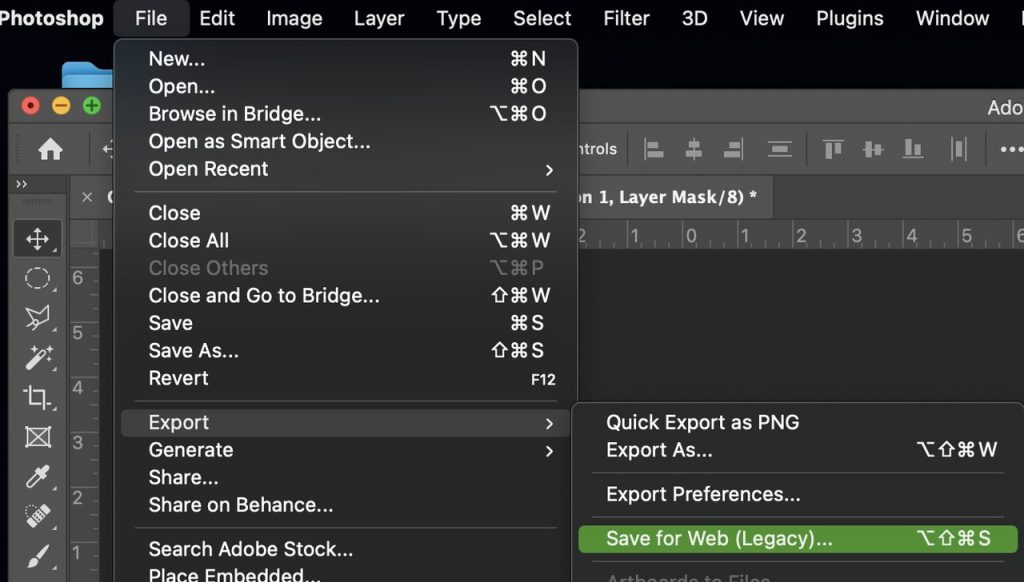Select the Frame tool

click(x=38, y=436)
